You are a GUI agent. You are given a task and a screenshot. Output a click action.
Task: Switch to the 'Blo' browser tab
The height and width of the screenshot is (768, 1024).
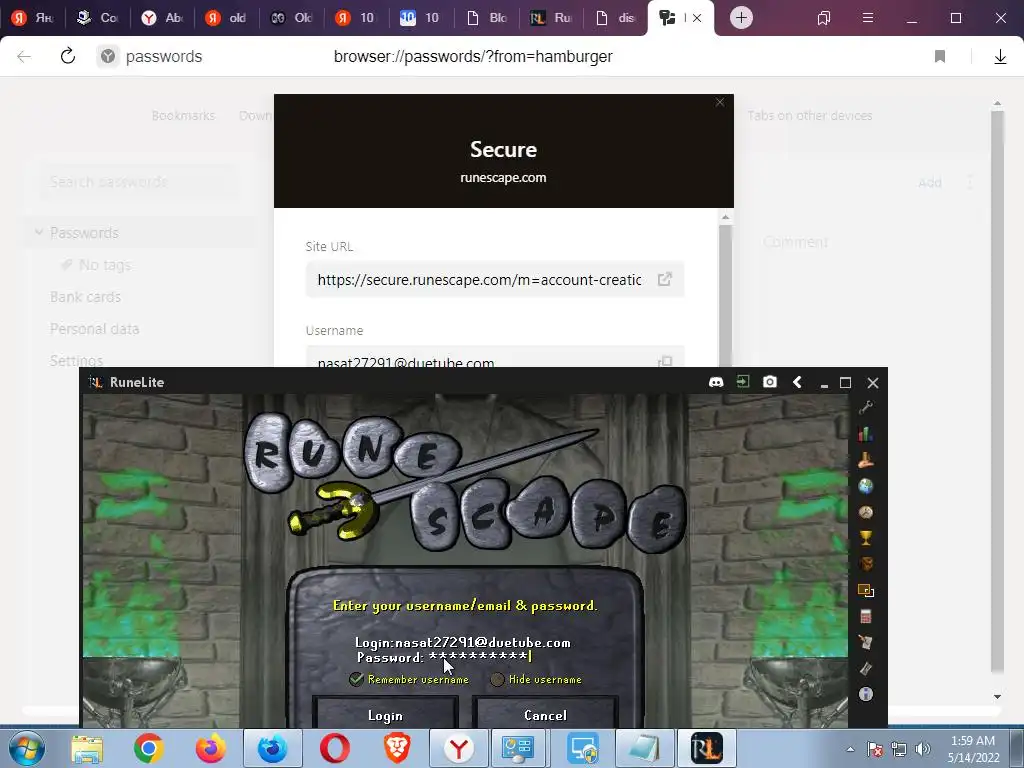(x=486, y=18)
